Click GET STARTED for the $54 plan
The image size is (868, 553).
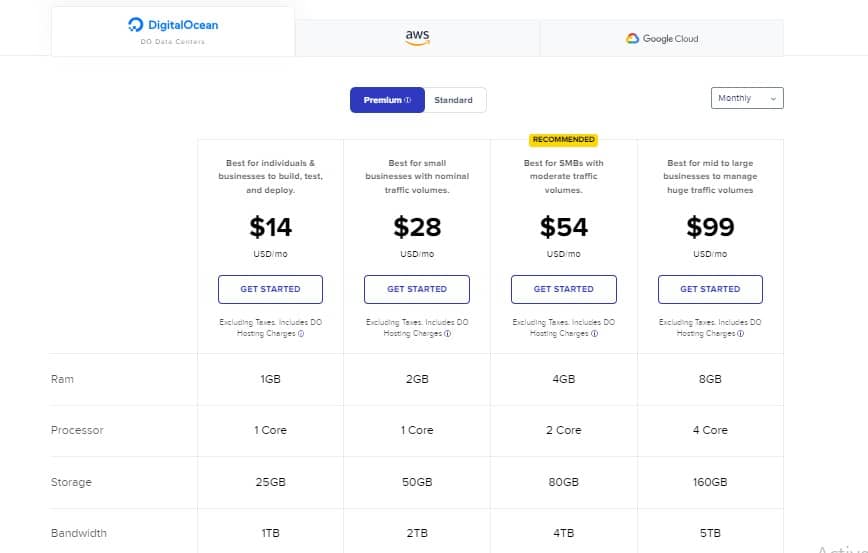(x=564, y=289)
